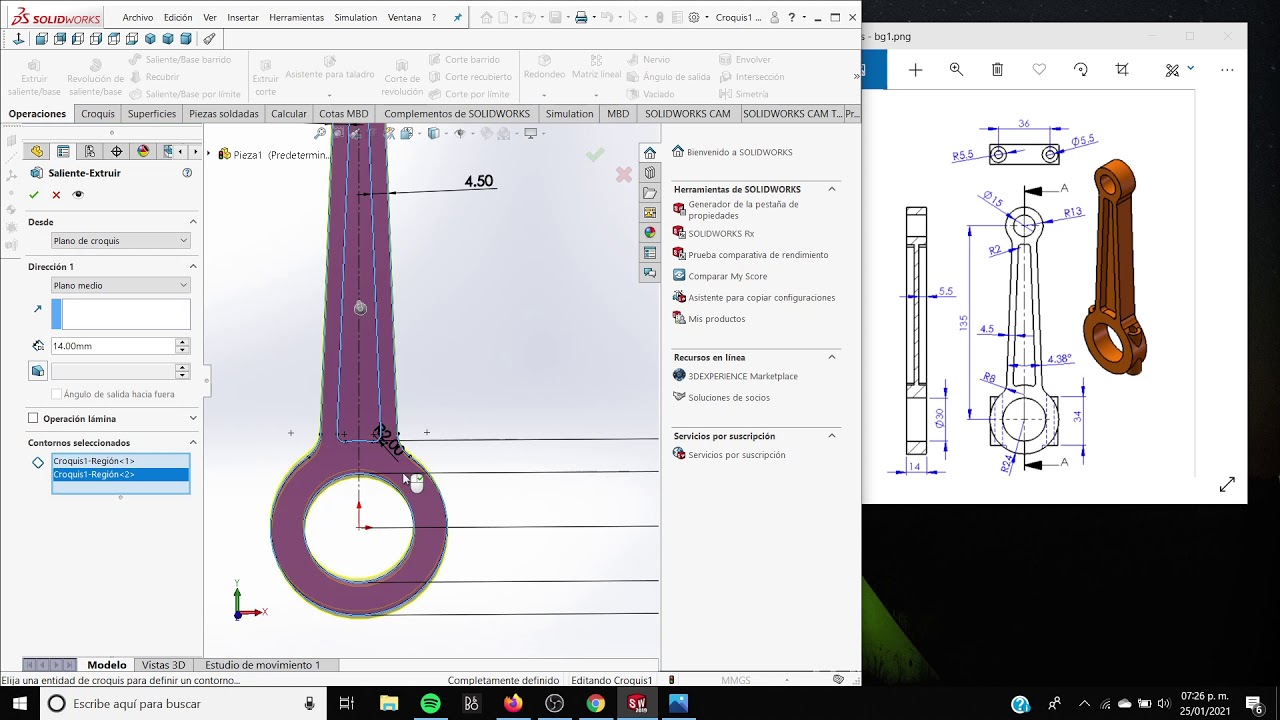
Task: Collapse the Desde section
Action: pos(193,222)
